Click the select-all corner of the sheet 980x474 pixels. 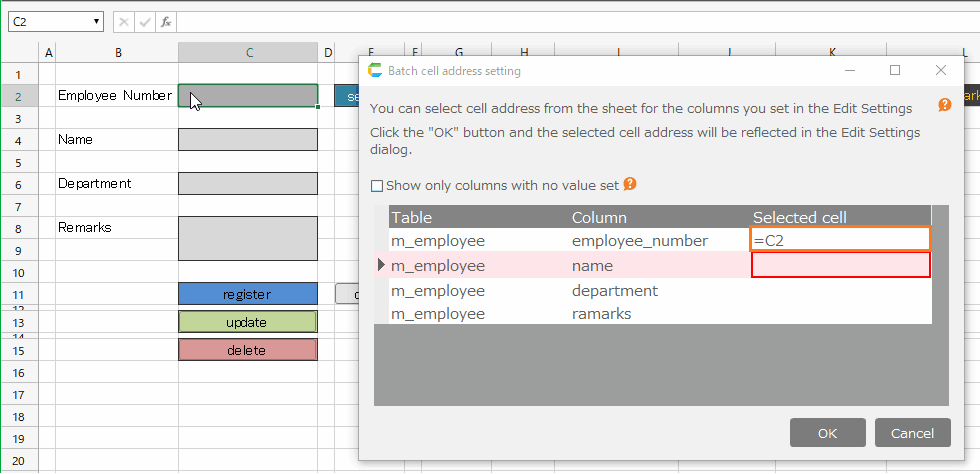pyautogui.click(x=21, y=53)
